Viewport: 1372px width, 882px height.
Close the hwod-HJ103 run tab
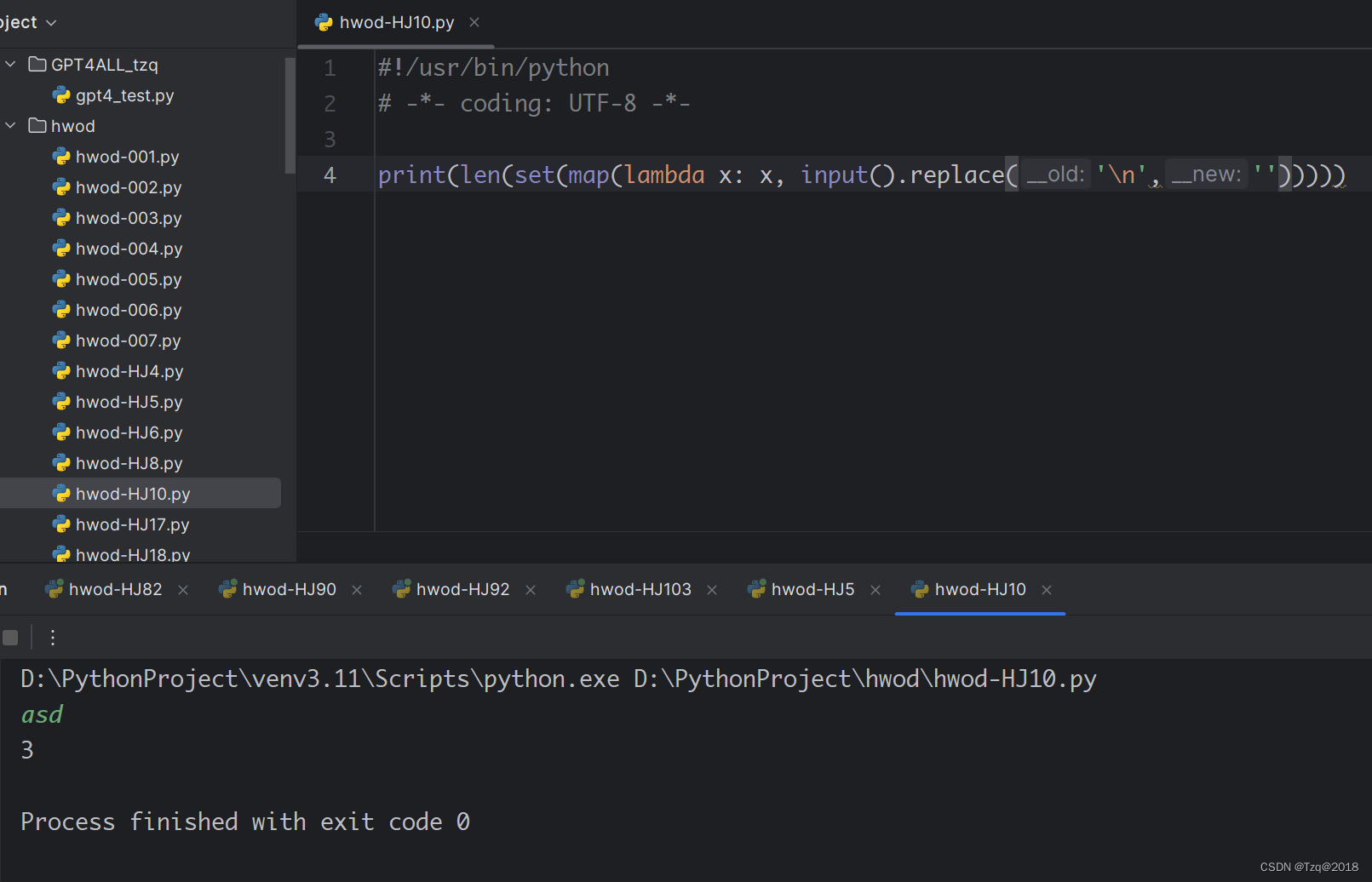[x=712, y=590]
